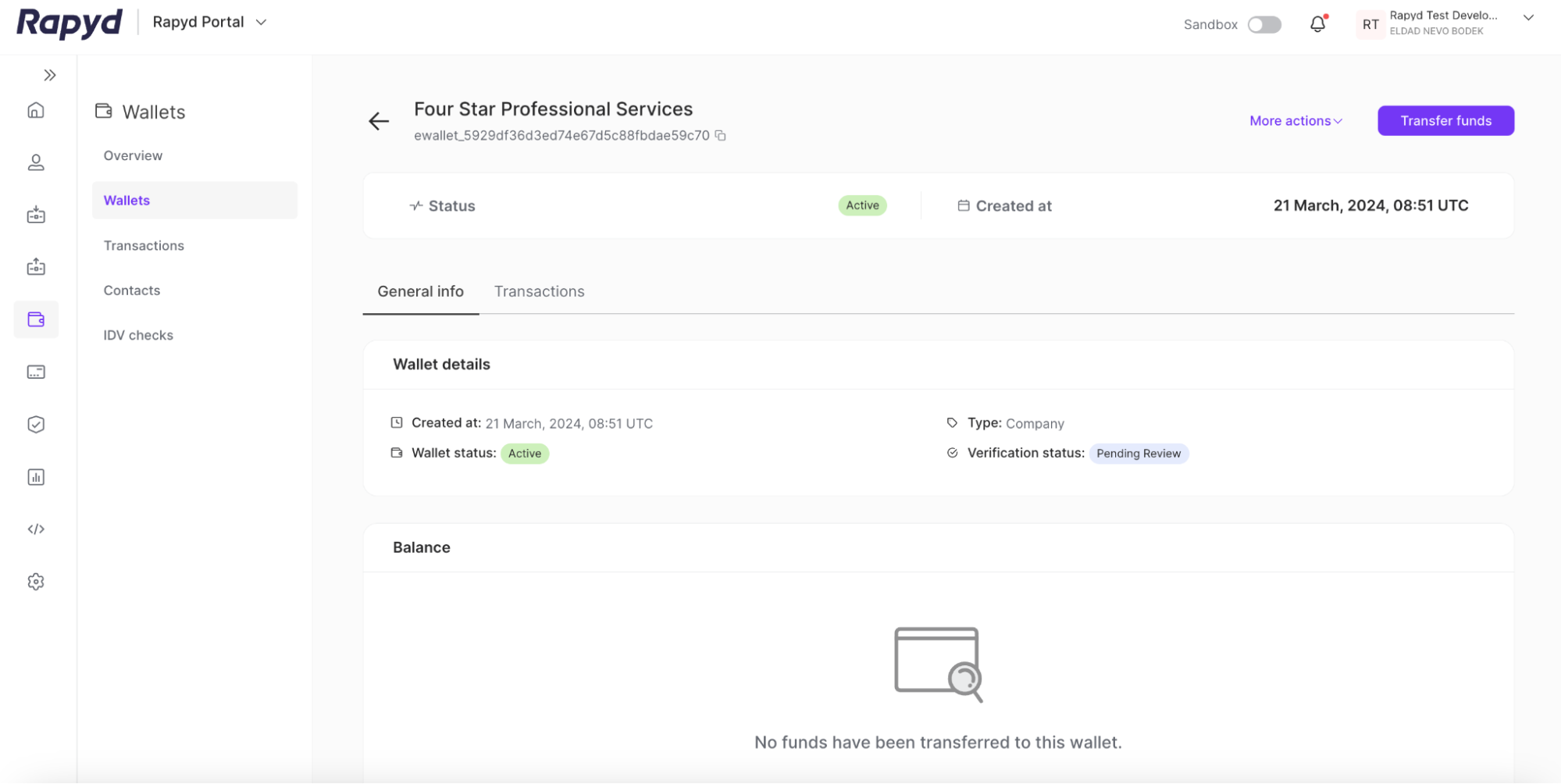Switch to the Transactions tab
The width and height of the screenshot is (1561, 784).
(x=539, y=291)
